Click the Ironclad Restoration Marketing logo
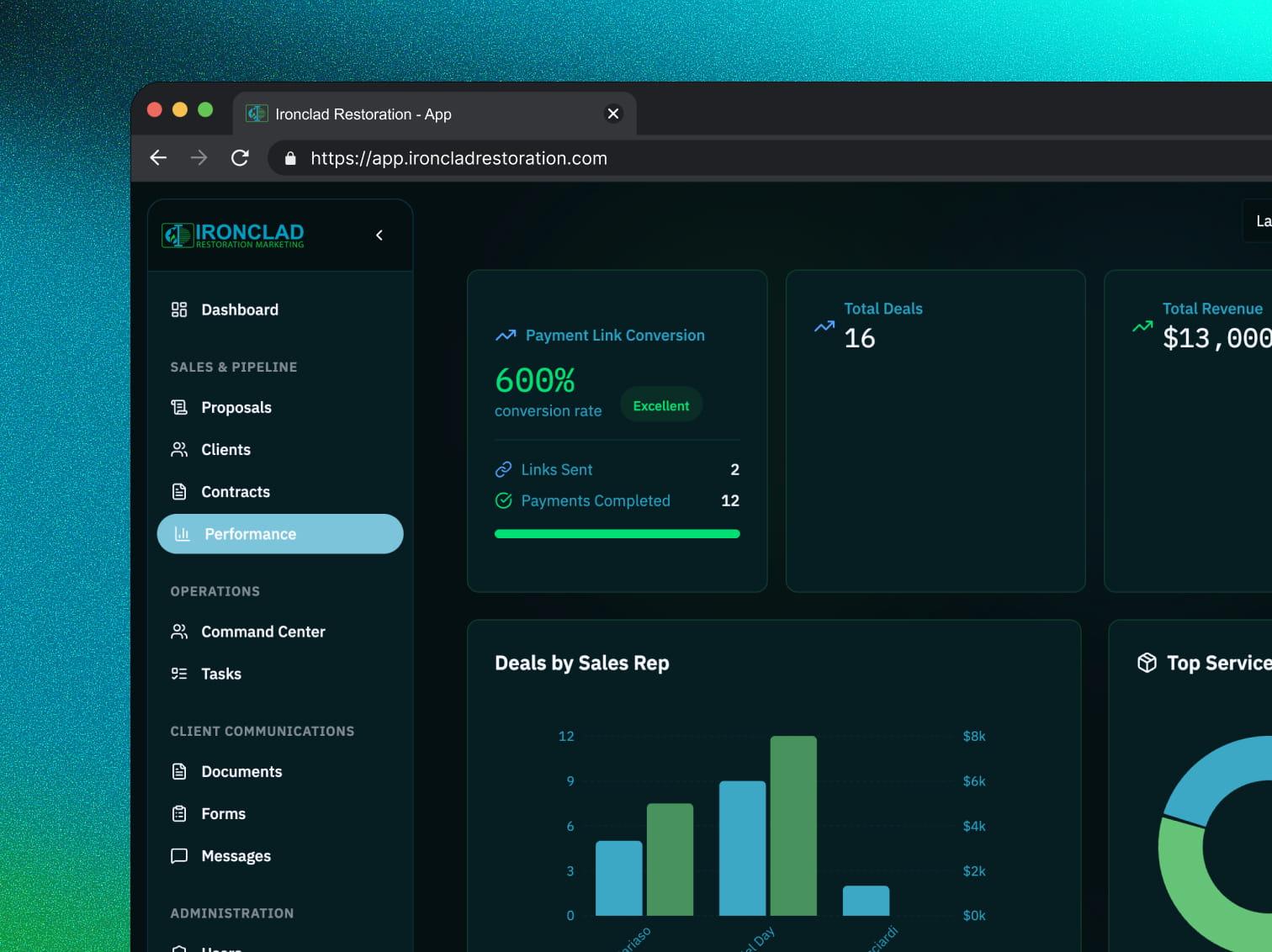The height and width of the screenshot is (952, 1272). 233,235
